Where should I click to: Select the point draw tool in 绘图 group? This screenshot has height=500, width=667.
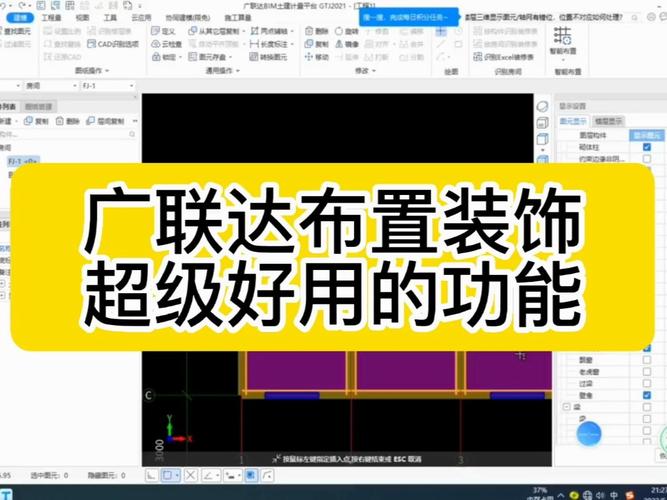coord(442,31)
